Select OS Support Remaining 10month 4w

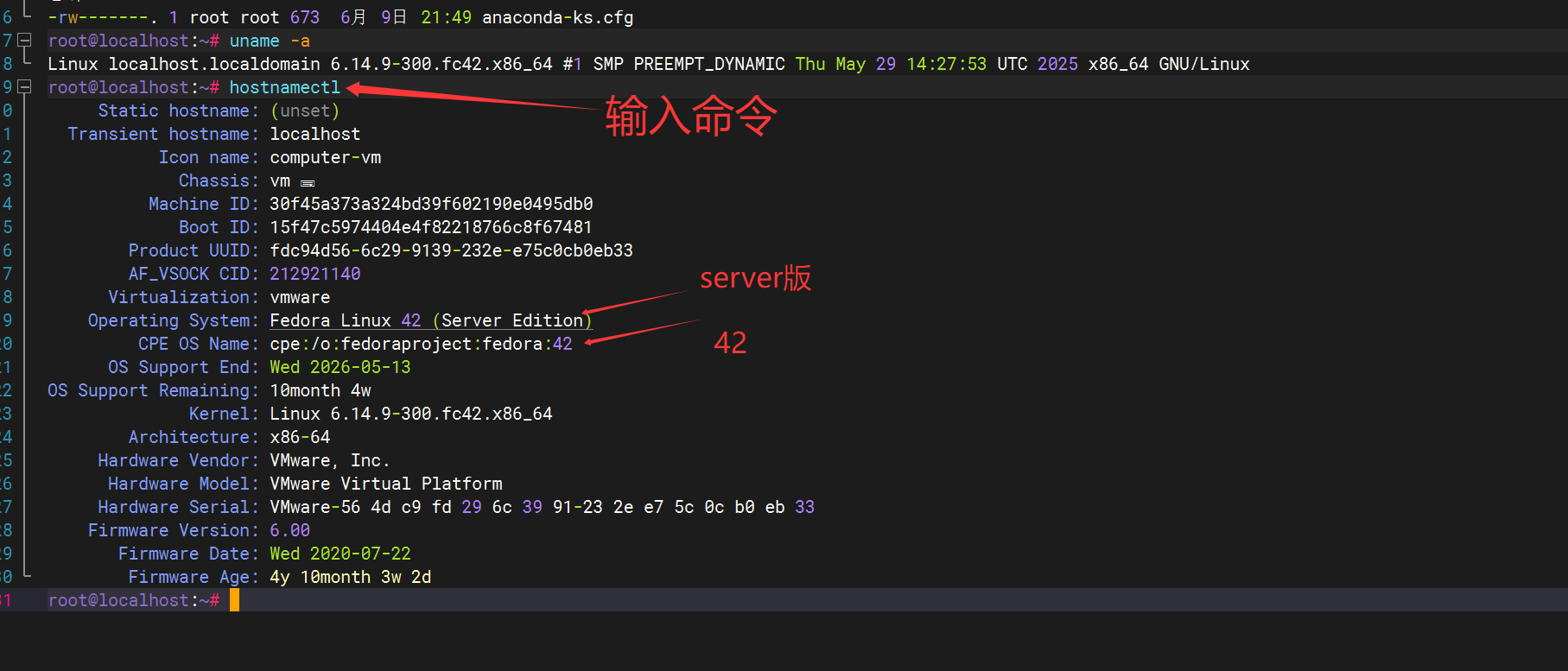(x=321, y=390)
